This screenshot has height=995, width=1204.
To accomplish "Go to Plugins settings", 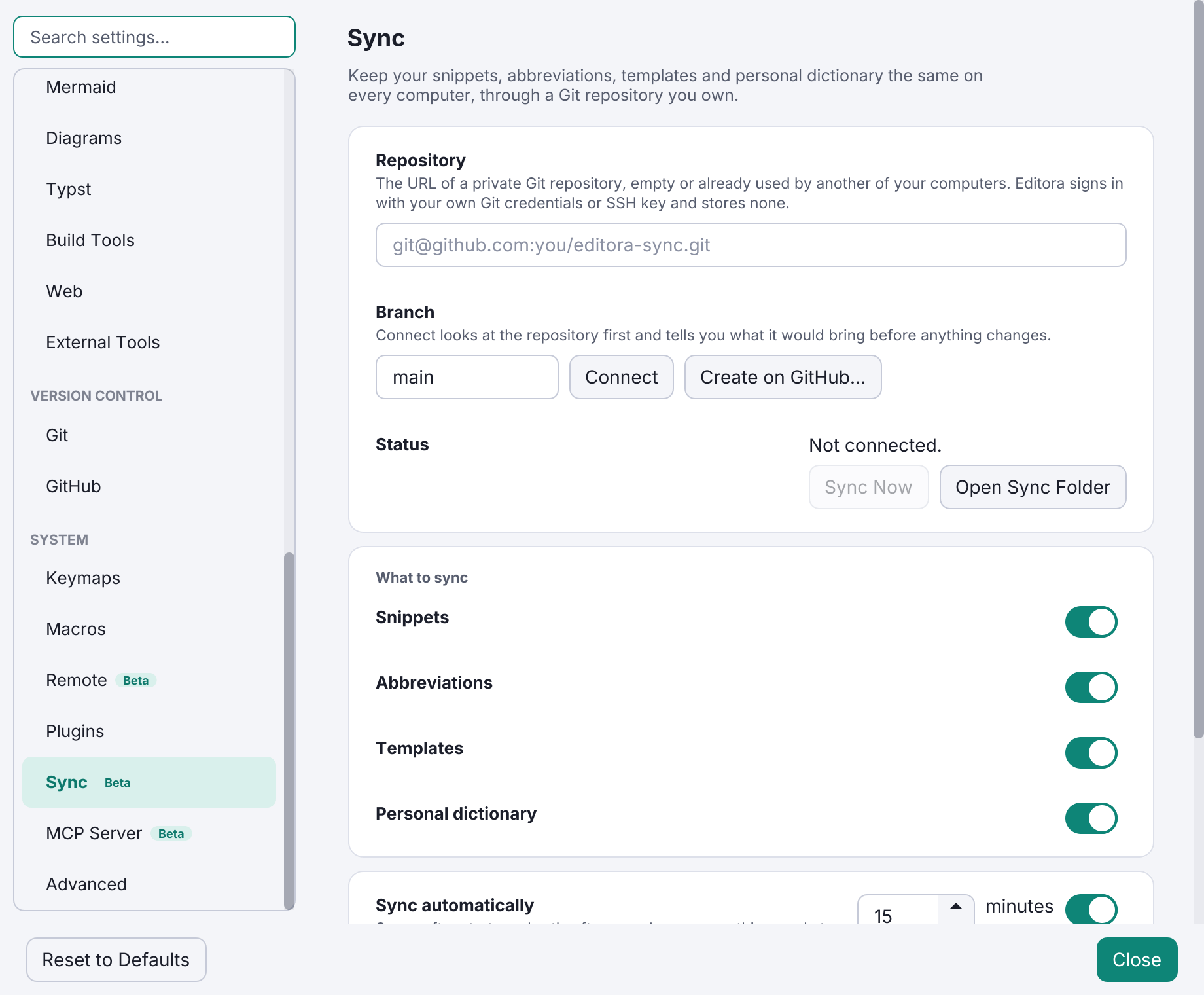I will (149, 731).
